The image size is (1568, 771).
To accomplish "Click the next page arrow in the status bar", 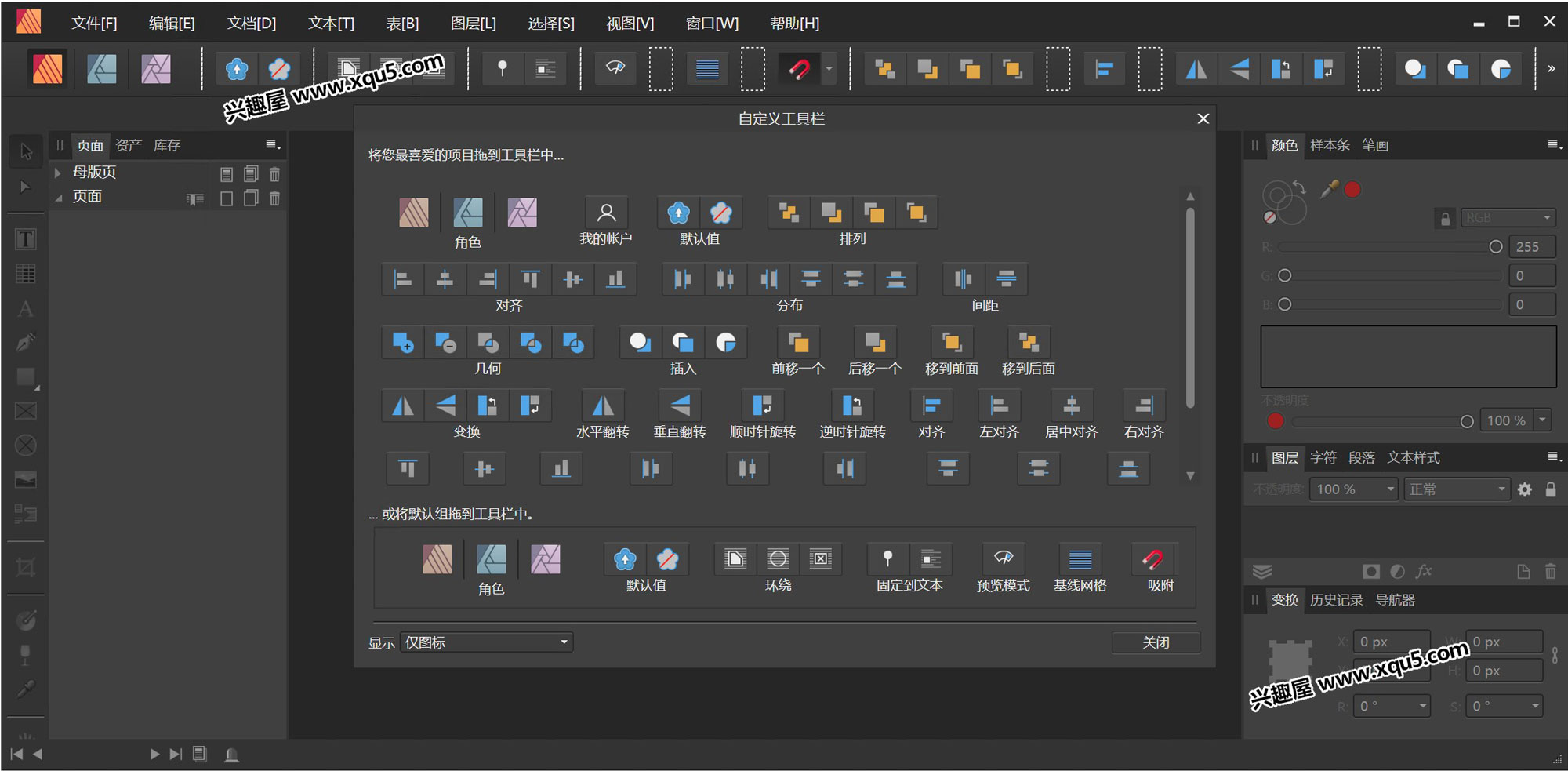I will 154,754.
